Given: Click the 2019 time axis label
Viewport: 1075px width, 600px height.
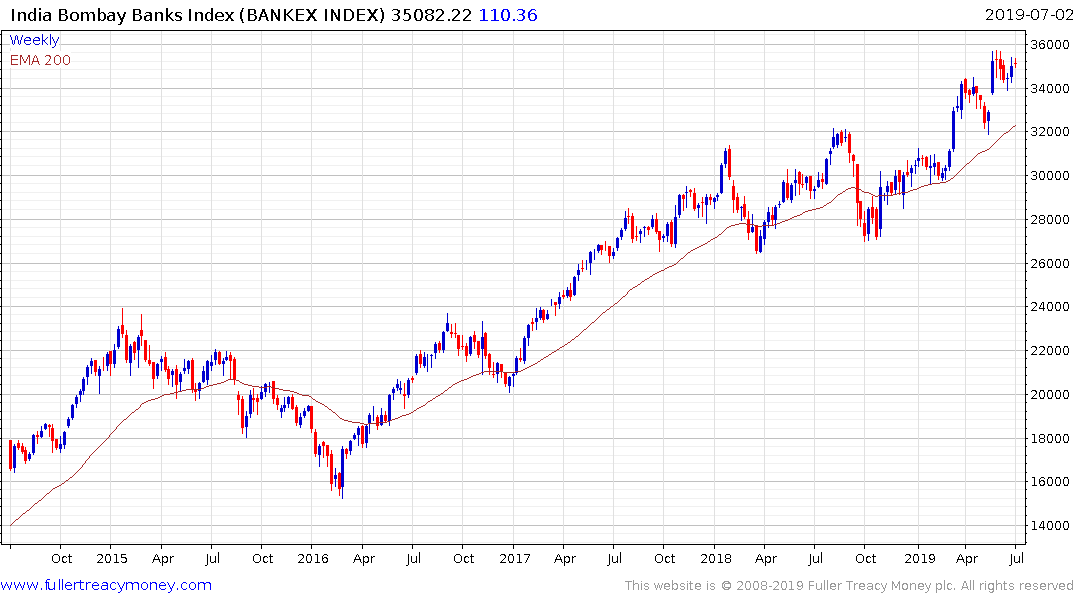Looking at the screenshot, I should click(919, 558).
